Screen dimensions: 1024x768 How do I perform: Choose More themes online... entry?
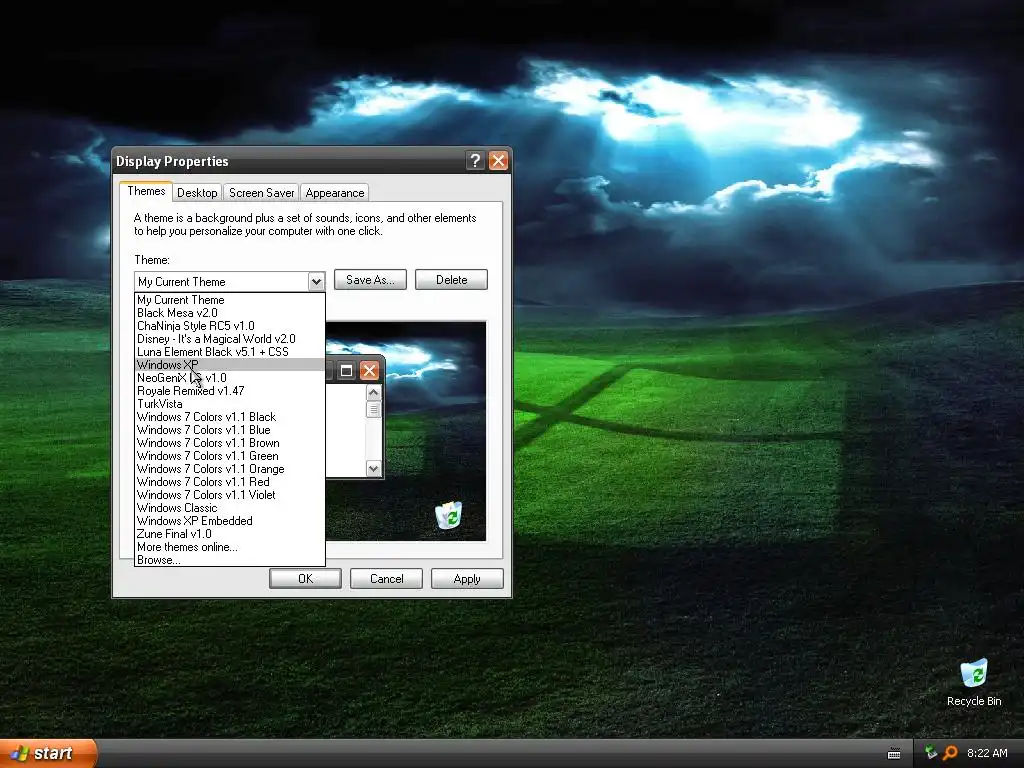click(x=230, y=547)
